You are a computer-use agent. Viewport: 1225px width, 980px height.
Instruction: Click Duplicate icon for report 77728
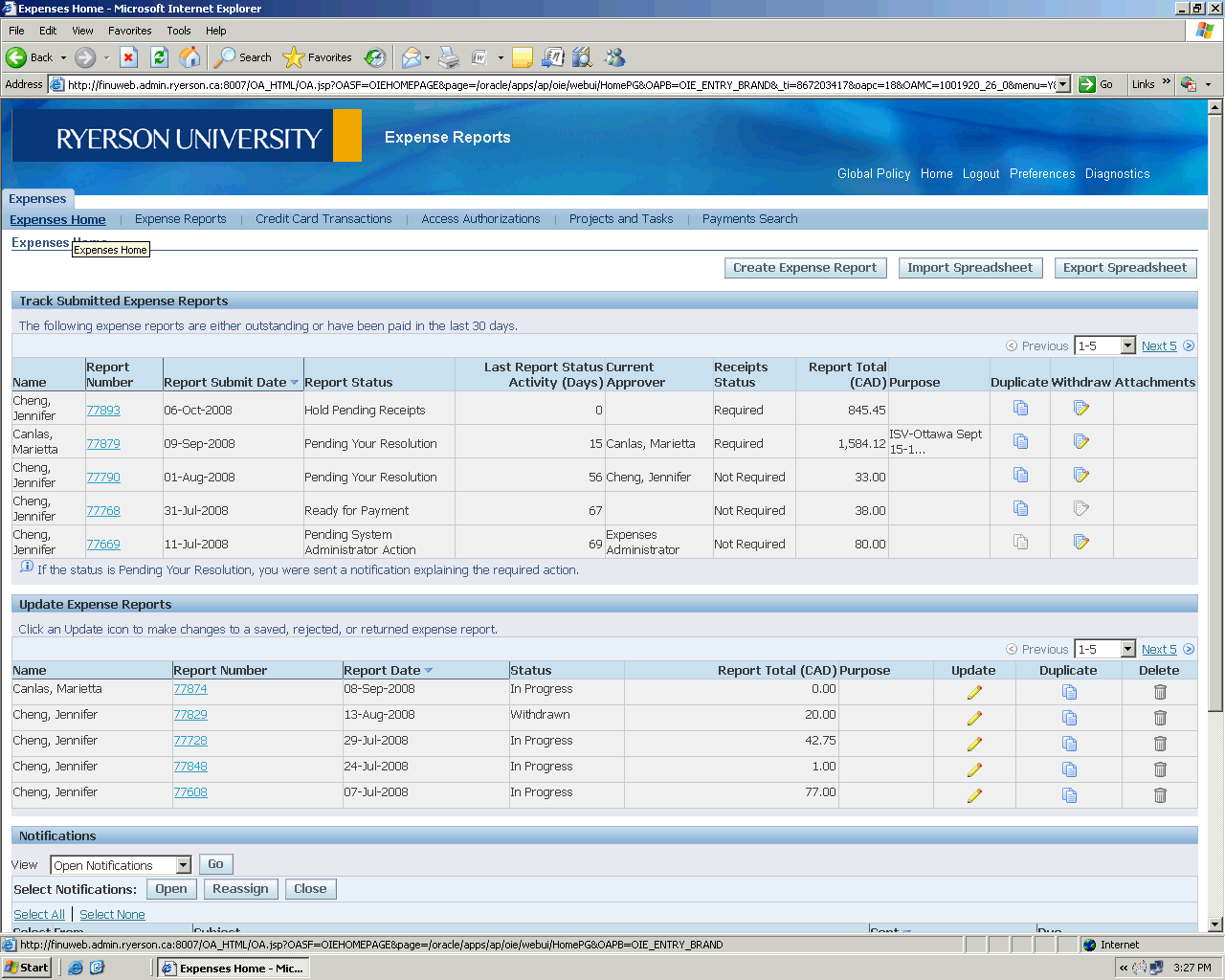[1069, 744]
